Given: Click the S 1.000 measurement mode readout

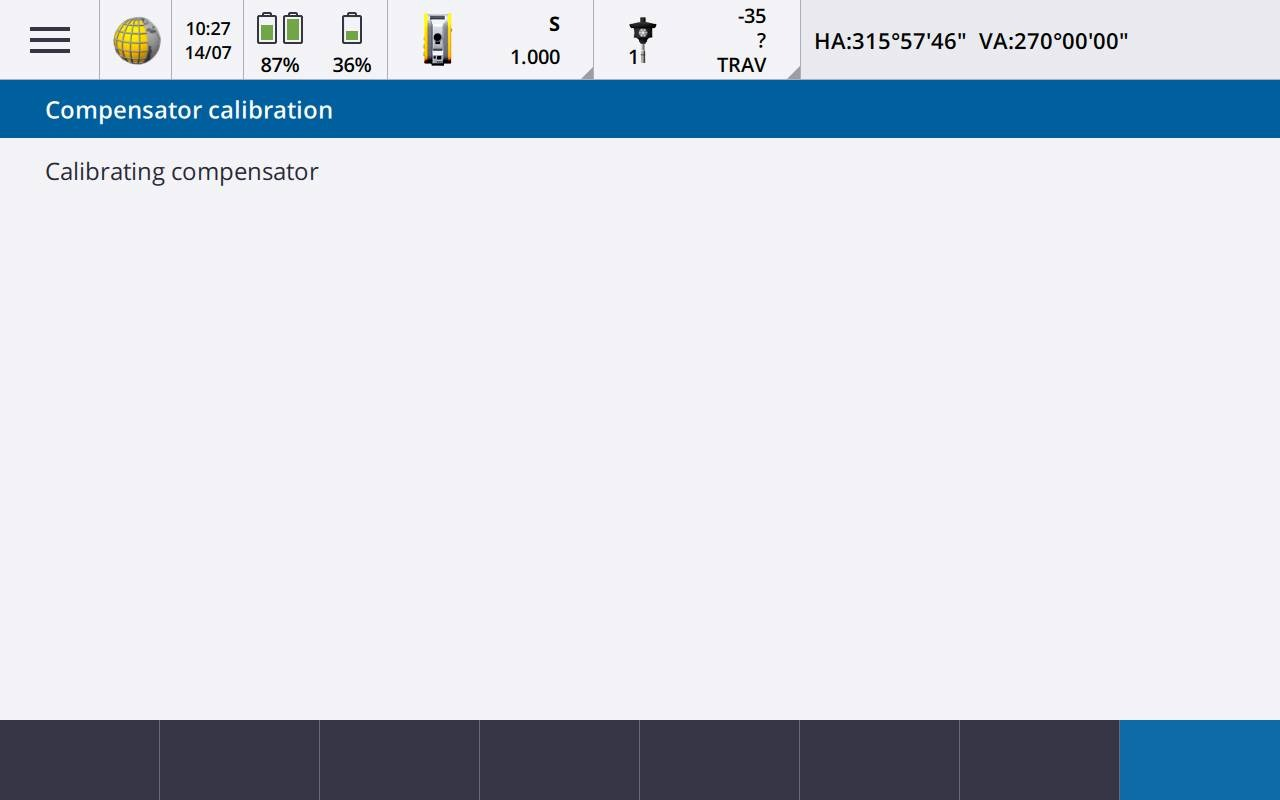Looking at the screenshot, I should pyautogui.click(x=535, y=42).
